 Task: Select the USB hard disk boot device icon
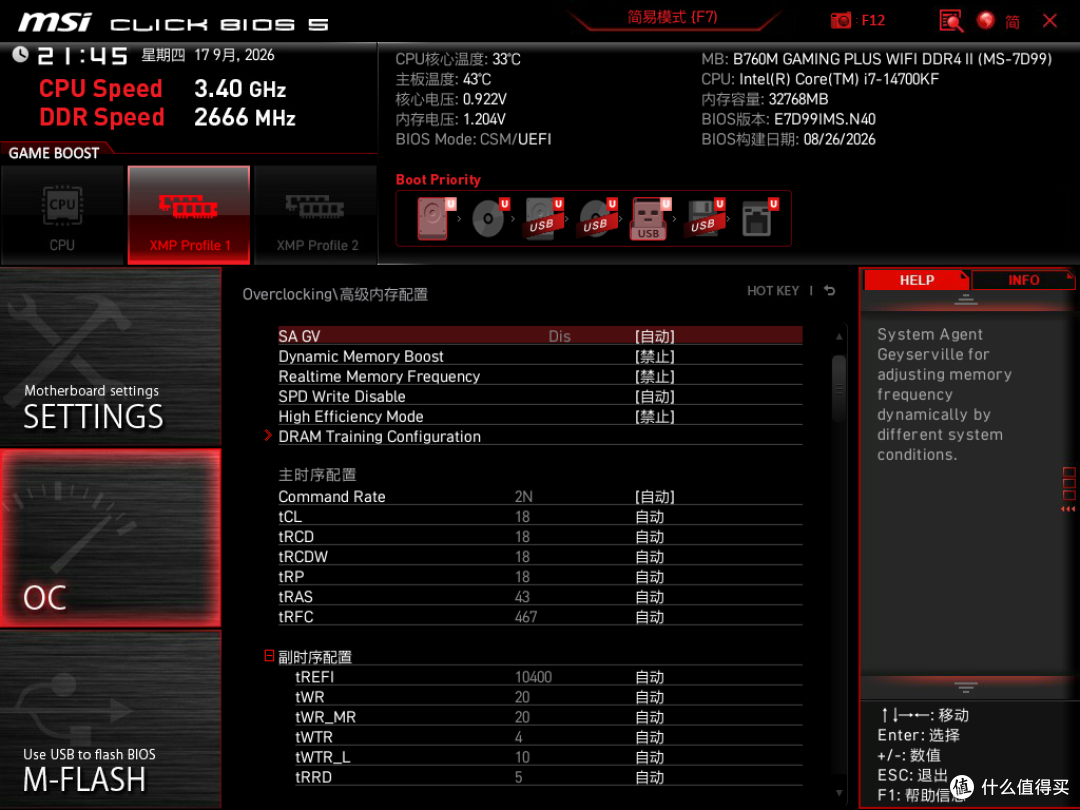tap(543, 219)
